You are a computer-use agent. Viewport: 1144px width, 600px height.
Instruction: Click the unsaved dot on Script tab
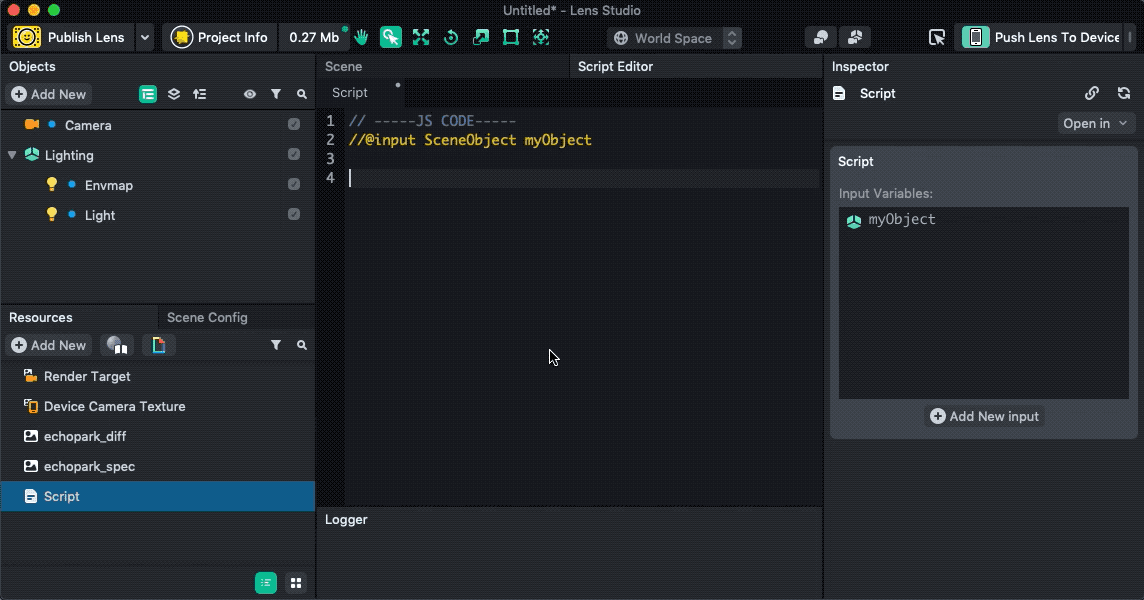click(x=398, y=85)
